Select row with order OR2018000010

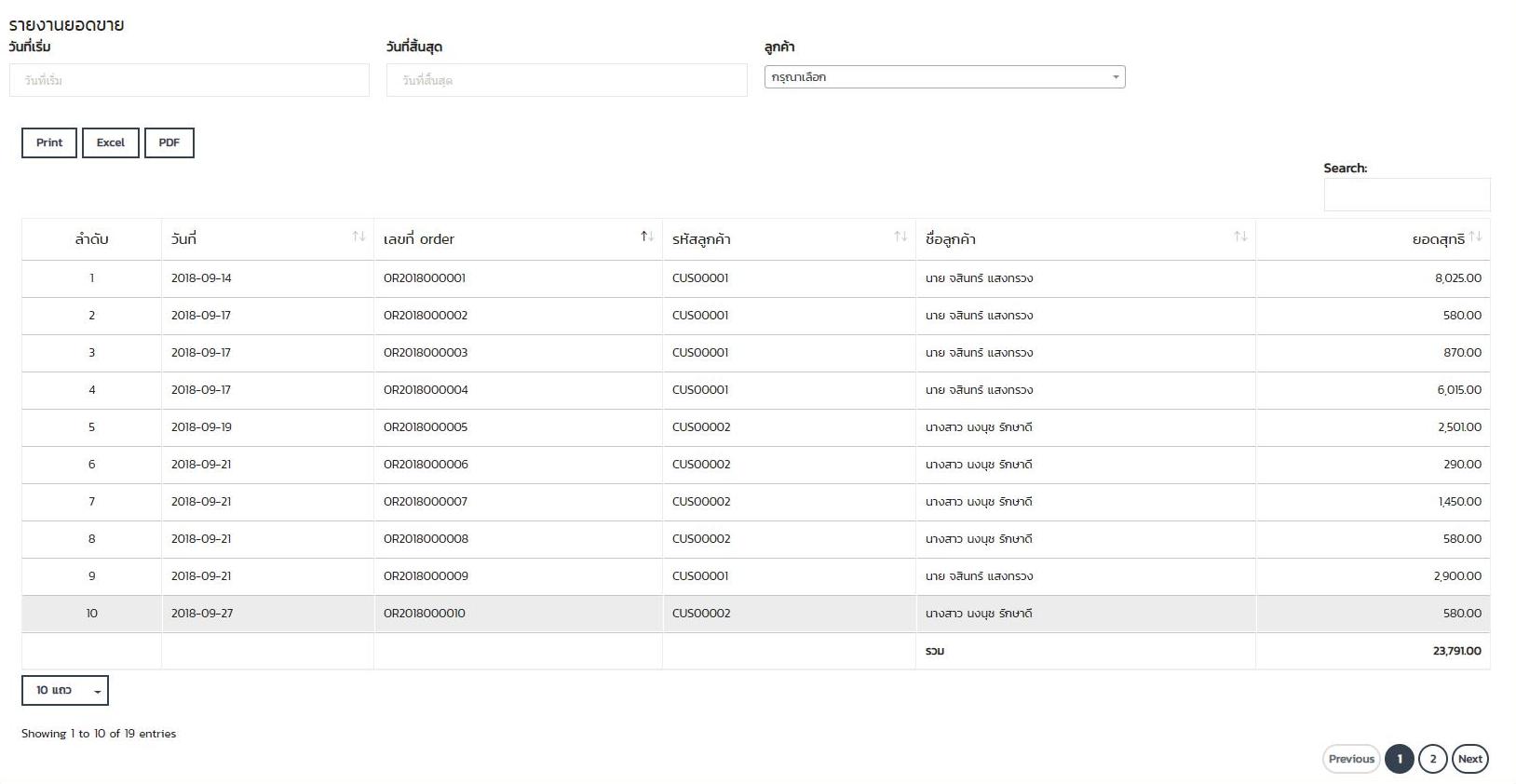coord(425,614)
